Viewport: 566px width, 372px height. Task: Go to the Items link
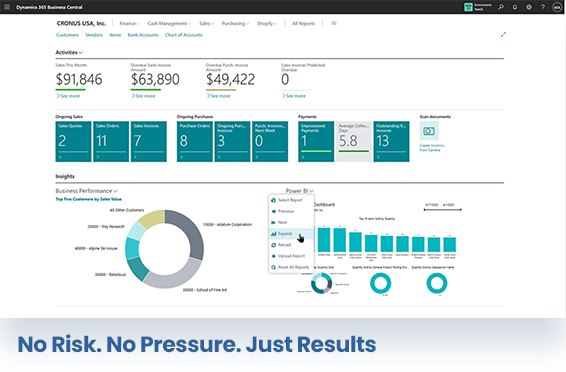click(115, 35)
